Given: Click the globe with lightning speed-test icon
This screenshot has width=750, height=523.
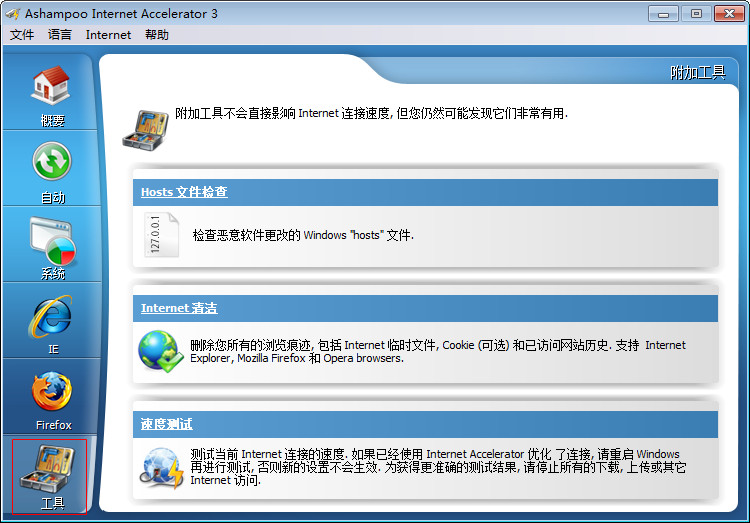Looking at the screenshot, I should pos(162,467).
